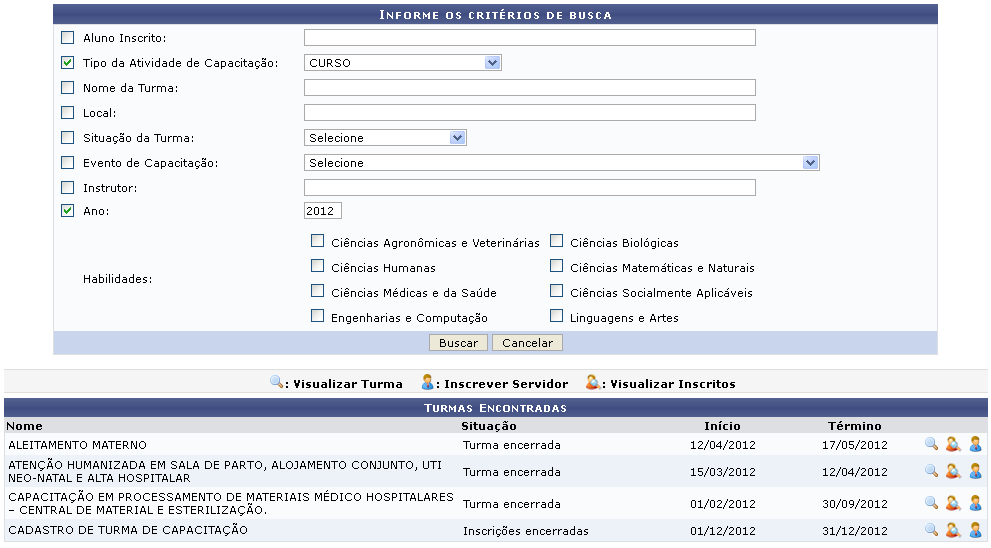Enable the Aluno Inscrito filter checkbox
This screenshot has width=991, height=548.
[x=68, y=38]
